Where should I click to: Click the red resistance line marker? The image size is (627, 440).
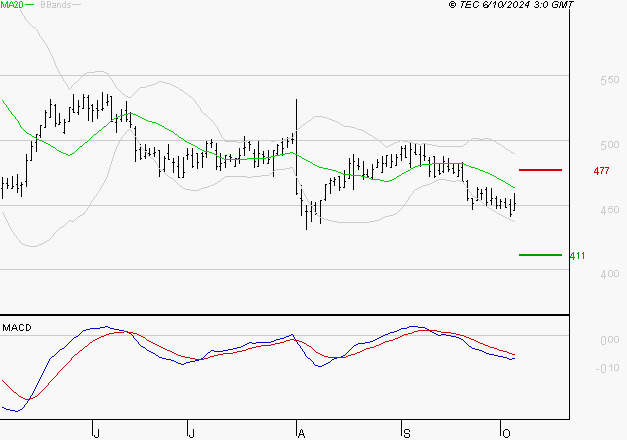tap(540, 170)
